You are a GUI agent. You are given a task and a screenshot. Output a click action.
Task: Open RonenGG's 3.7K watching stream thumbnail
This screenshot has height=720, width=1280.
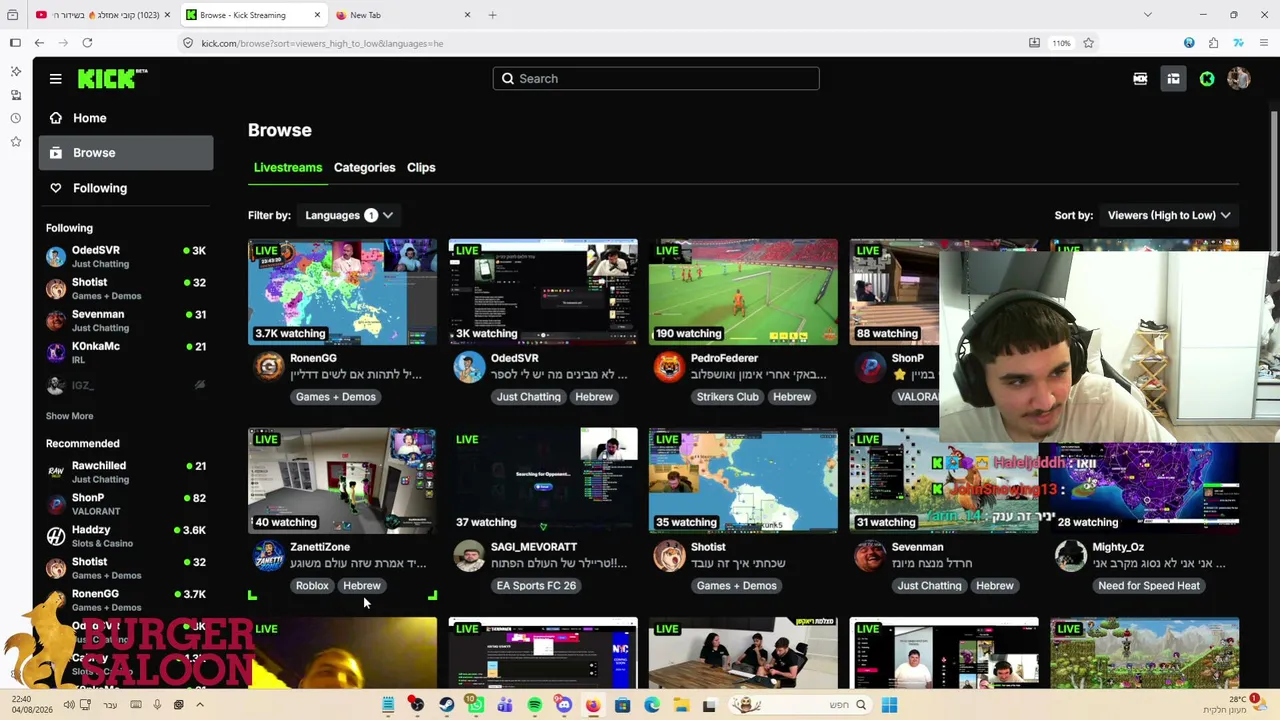342,292
